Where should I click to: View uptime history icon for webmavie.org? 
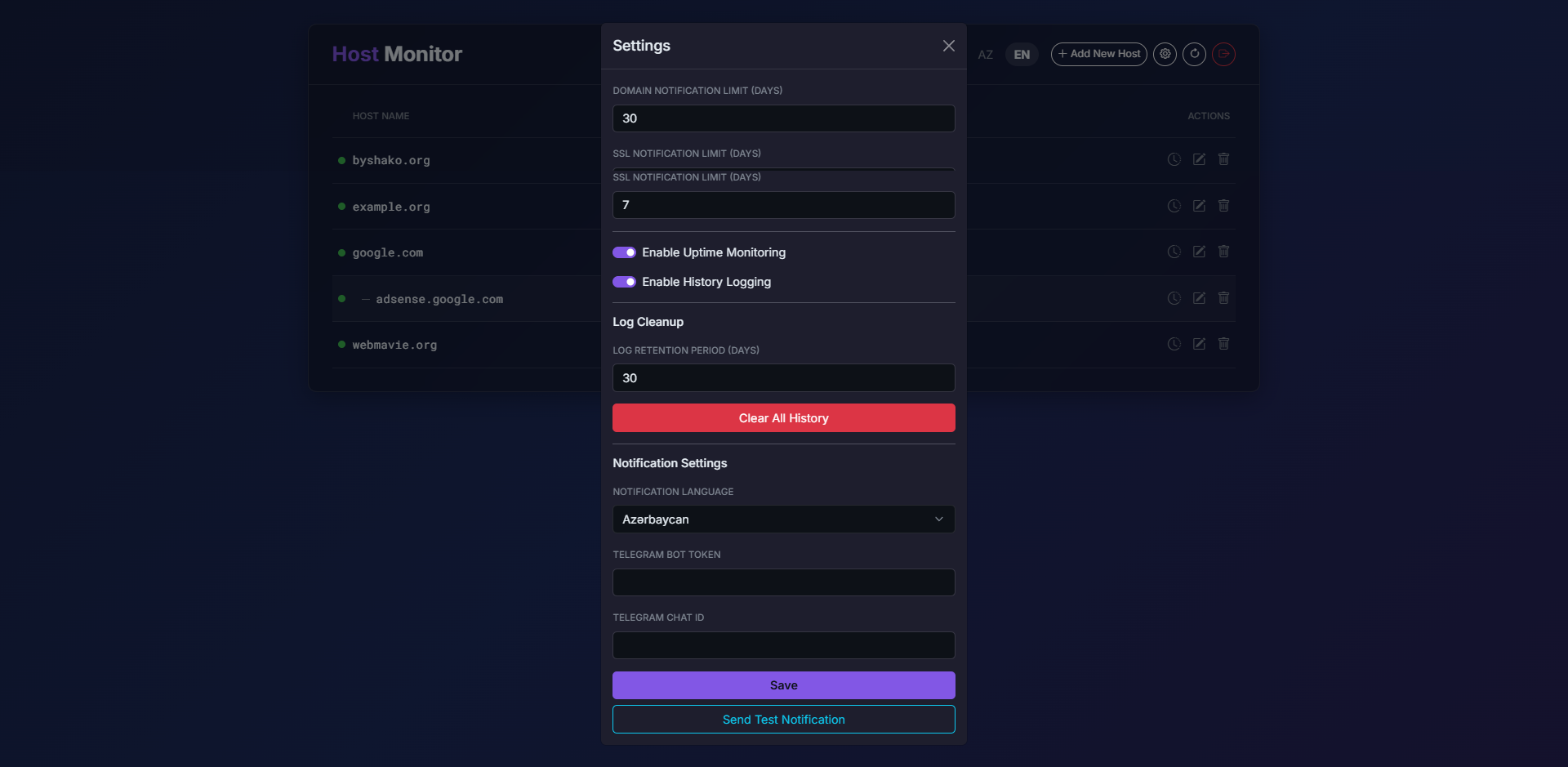pyautogui.click(x=1174, y=344)
